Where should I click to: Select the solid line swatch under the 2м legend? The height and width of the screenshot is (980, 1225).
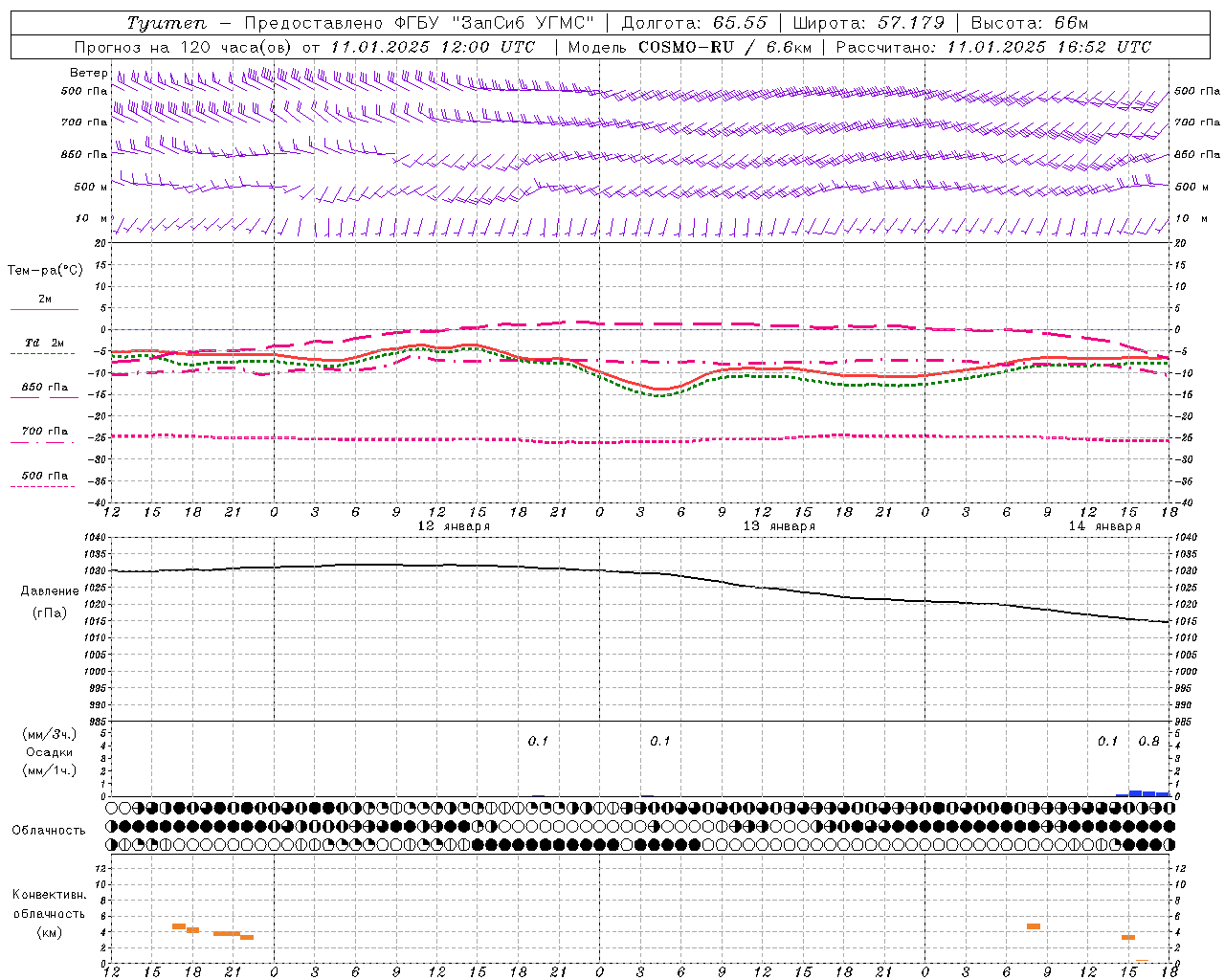[x=44, y=309]
